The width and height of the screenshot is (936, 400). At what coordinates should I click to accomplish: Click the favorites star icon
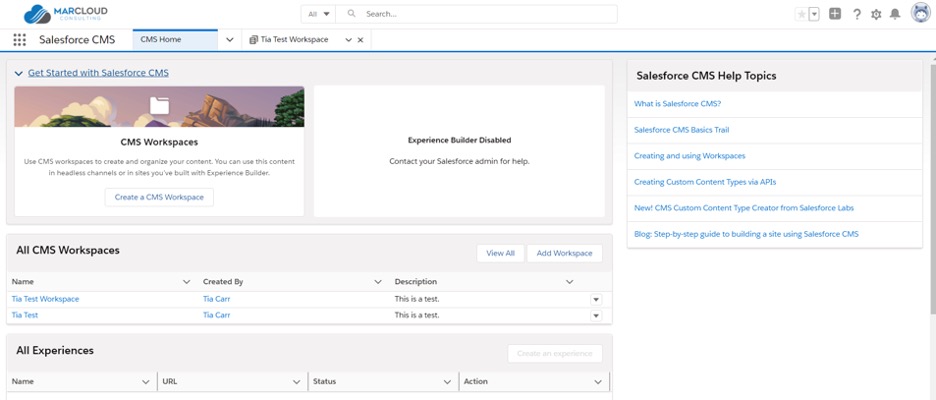[801, 14]
